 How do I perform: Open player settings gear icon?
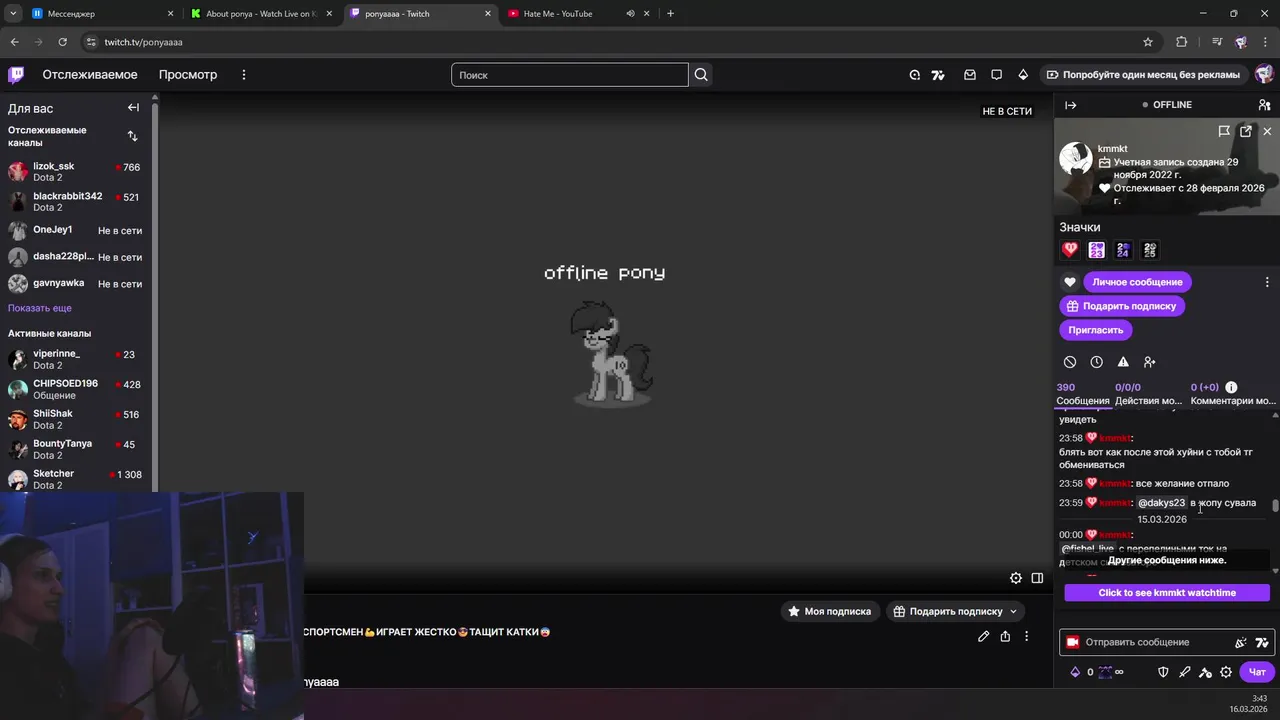(x=1016, y=578)
